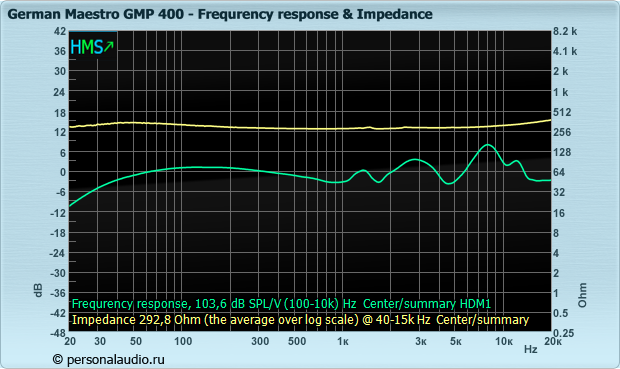Screen dimensions: 620x369
Task: Click the '18' value on the dB axis
Action: (60, 112)
